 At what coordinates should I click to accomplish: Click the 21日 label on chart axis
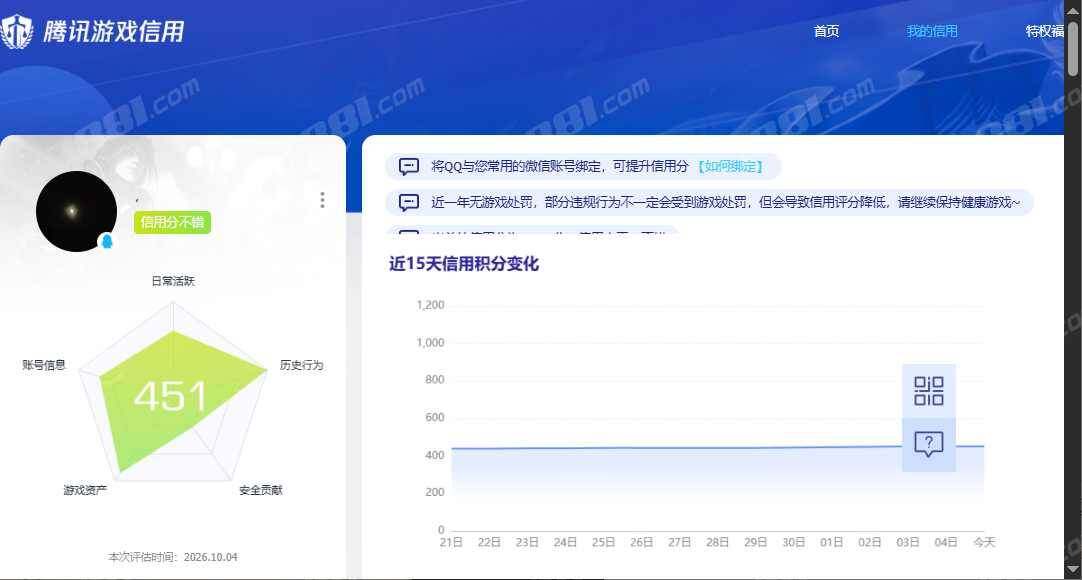coord(451,542)
